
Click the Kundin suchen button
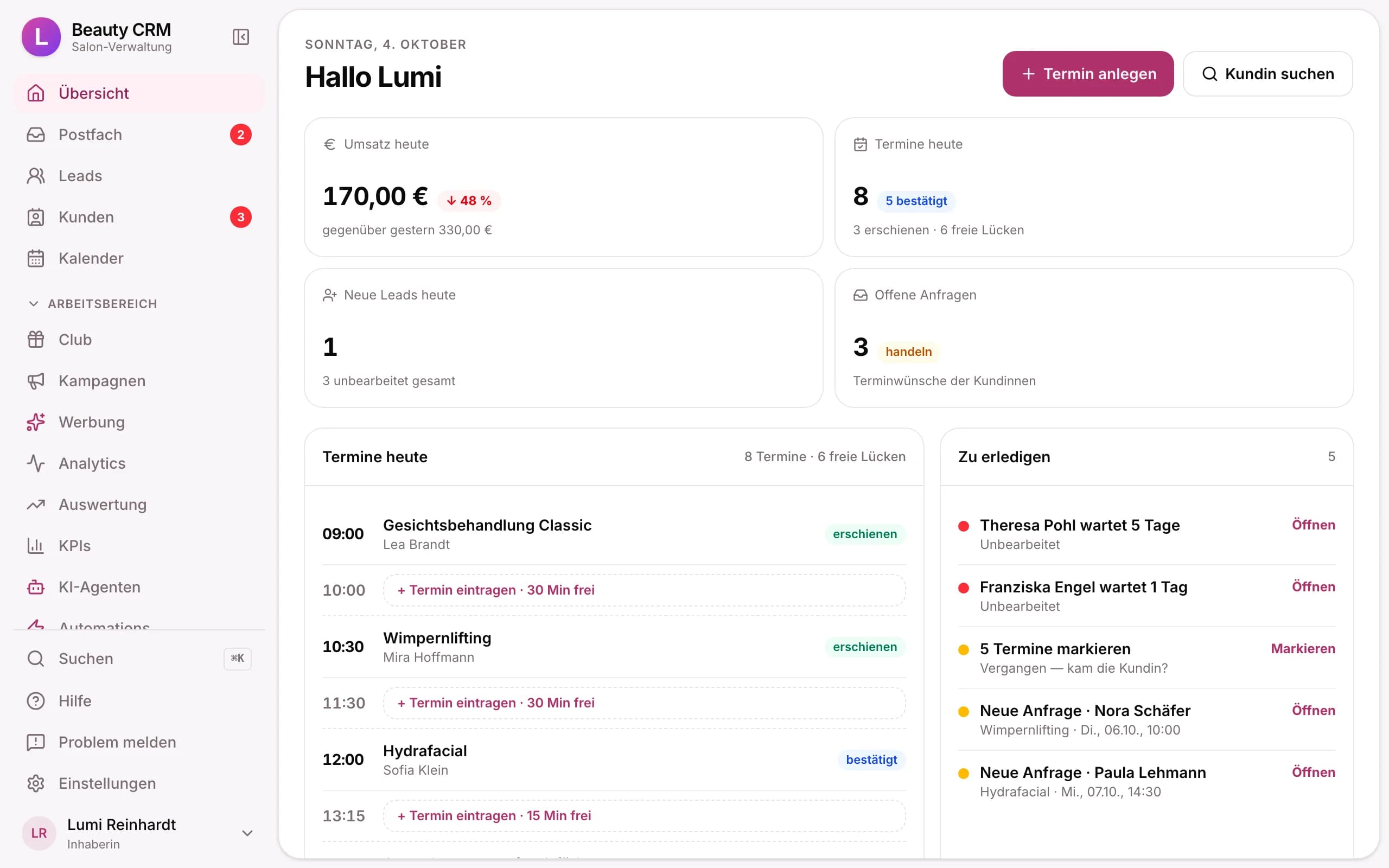(1267, 74)
